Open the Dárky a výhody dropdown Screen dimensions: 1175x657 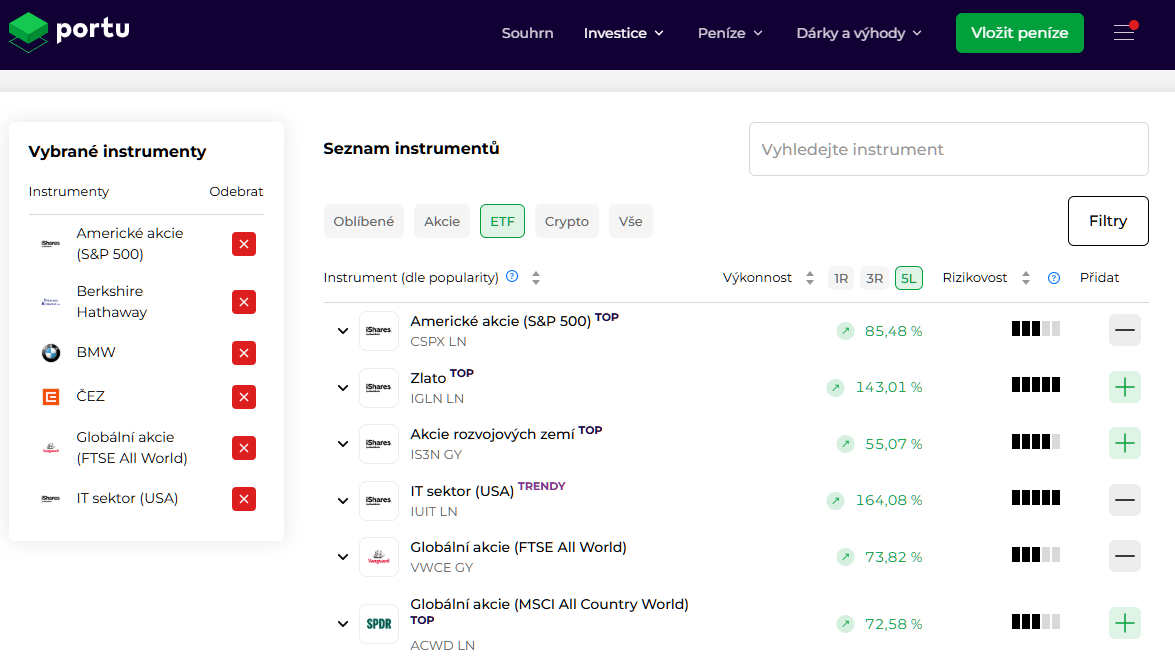[x=859, y=33]
